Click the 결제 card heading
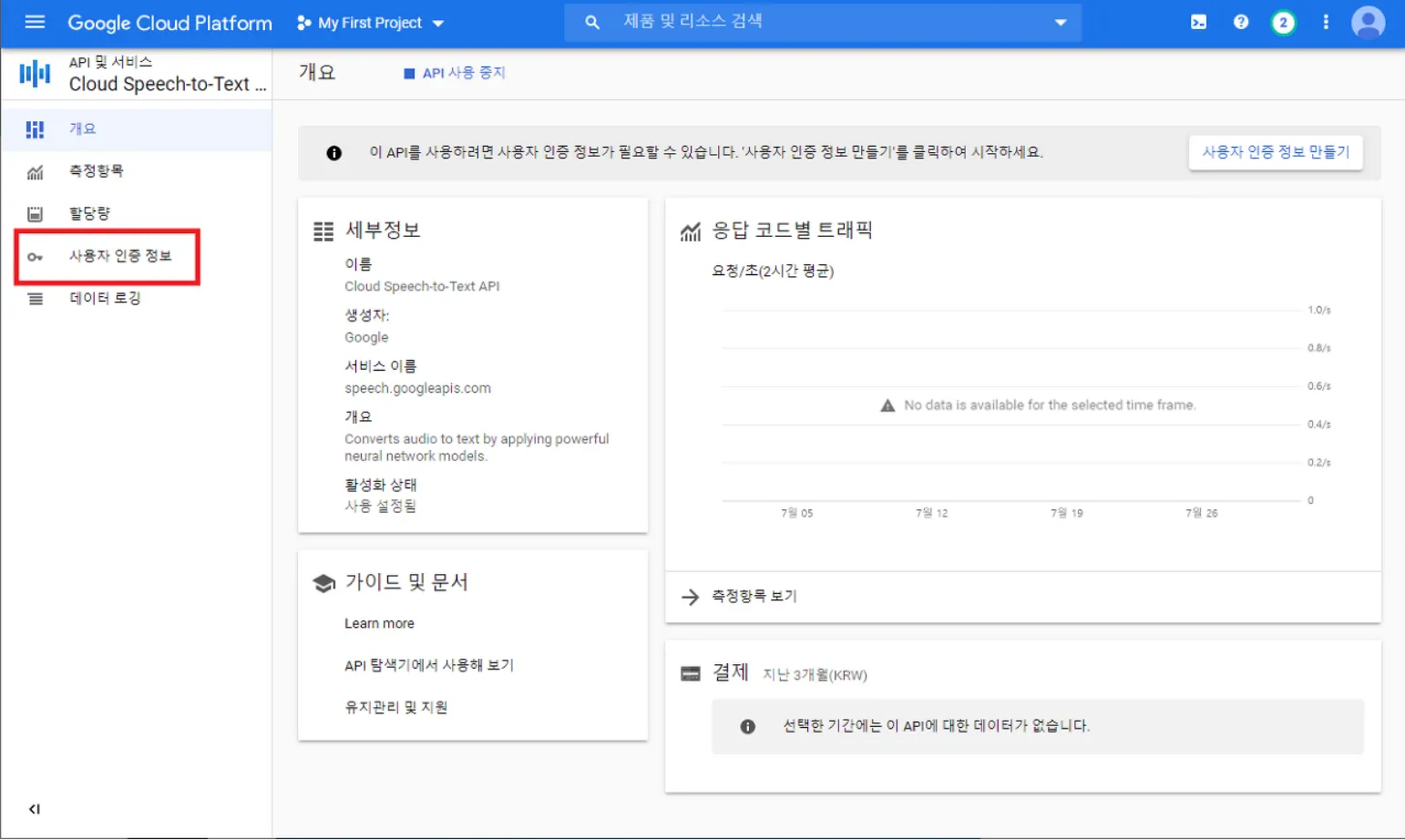The image size is (1405, 840). coord(730,672)
